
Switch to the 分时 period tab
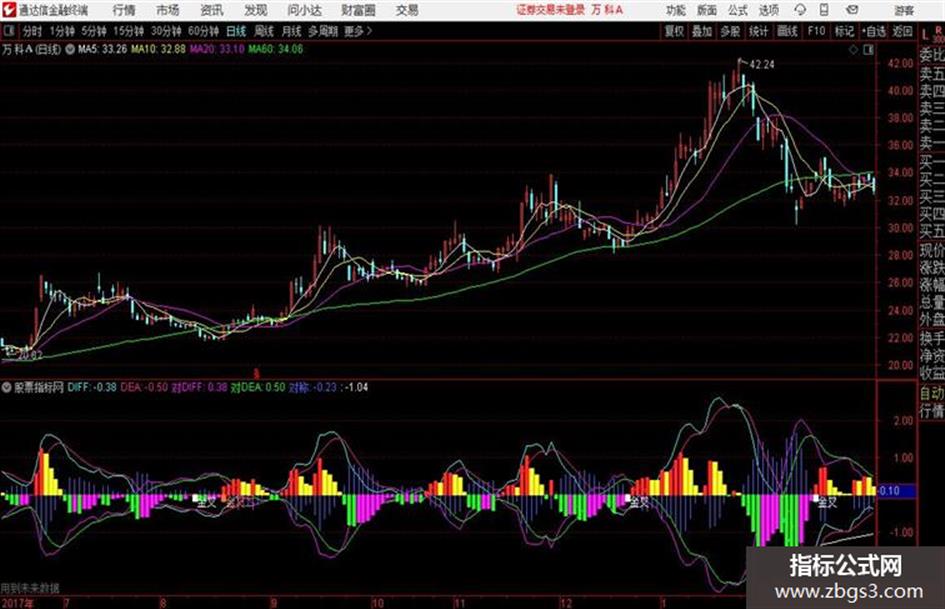[33, 31]
